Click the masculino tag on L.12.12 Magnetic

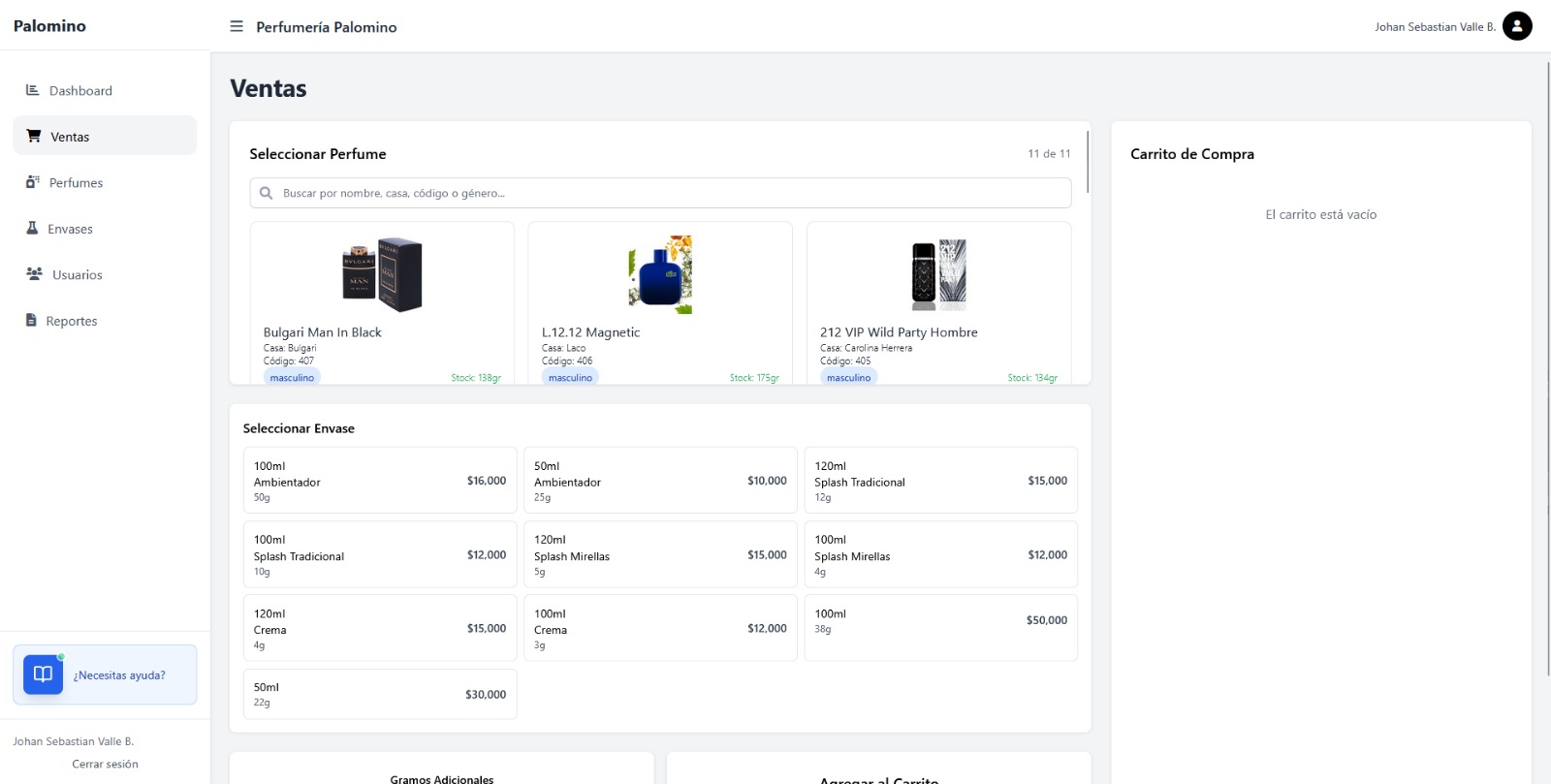pyautogui.click(x=570, y=377)
